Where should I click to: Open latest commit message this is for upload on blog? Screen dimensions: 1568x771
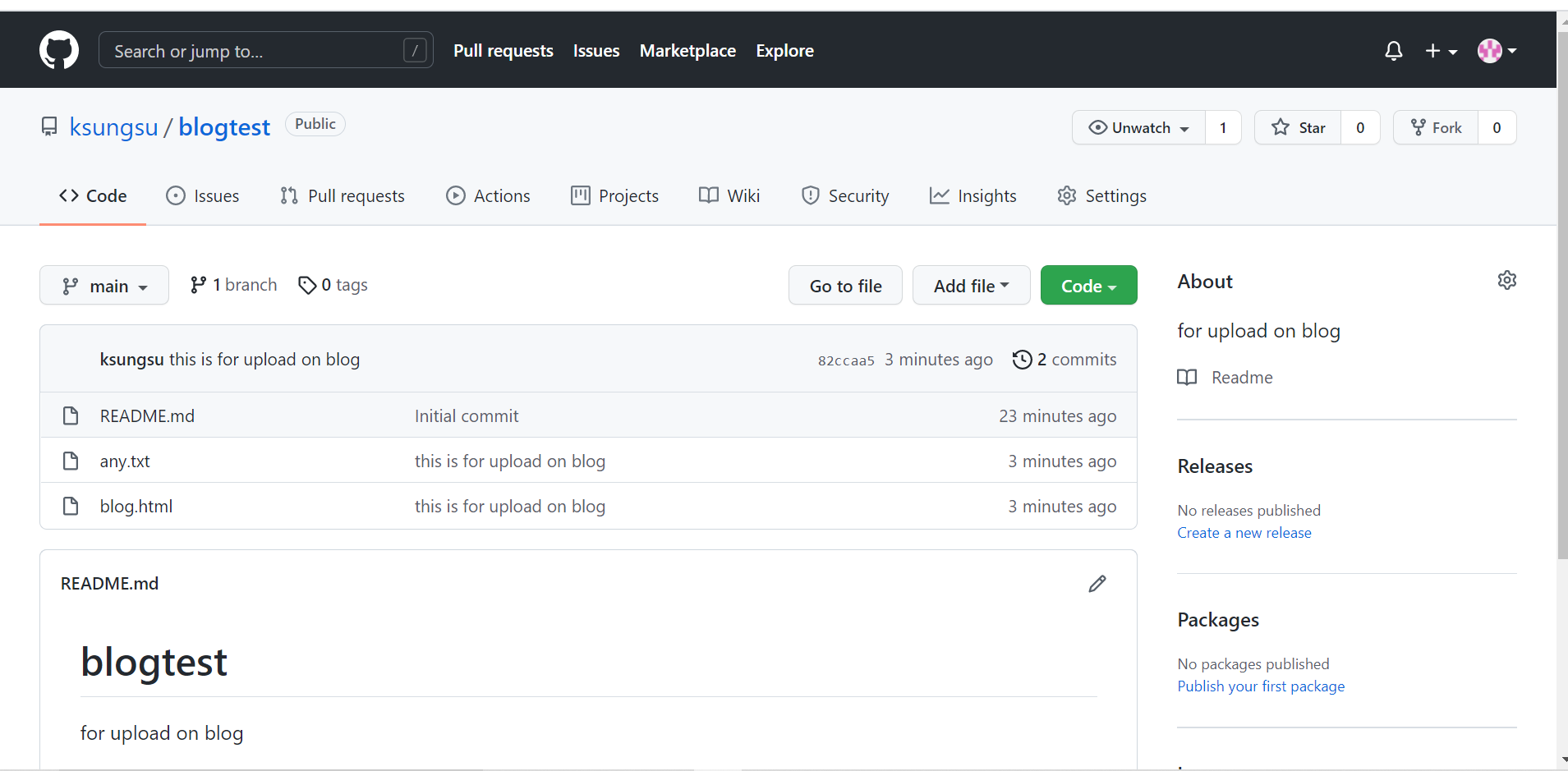[x=264, y=360]
